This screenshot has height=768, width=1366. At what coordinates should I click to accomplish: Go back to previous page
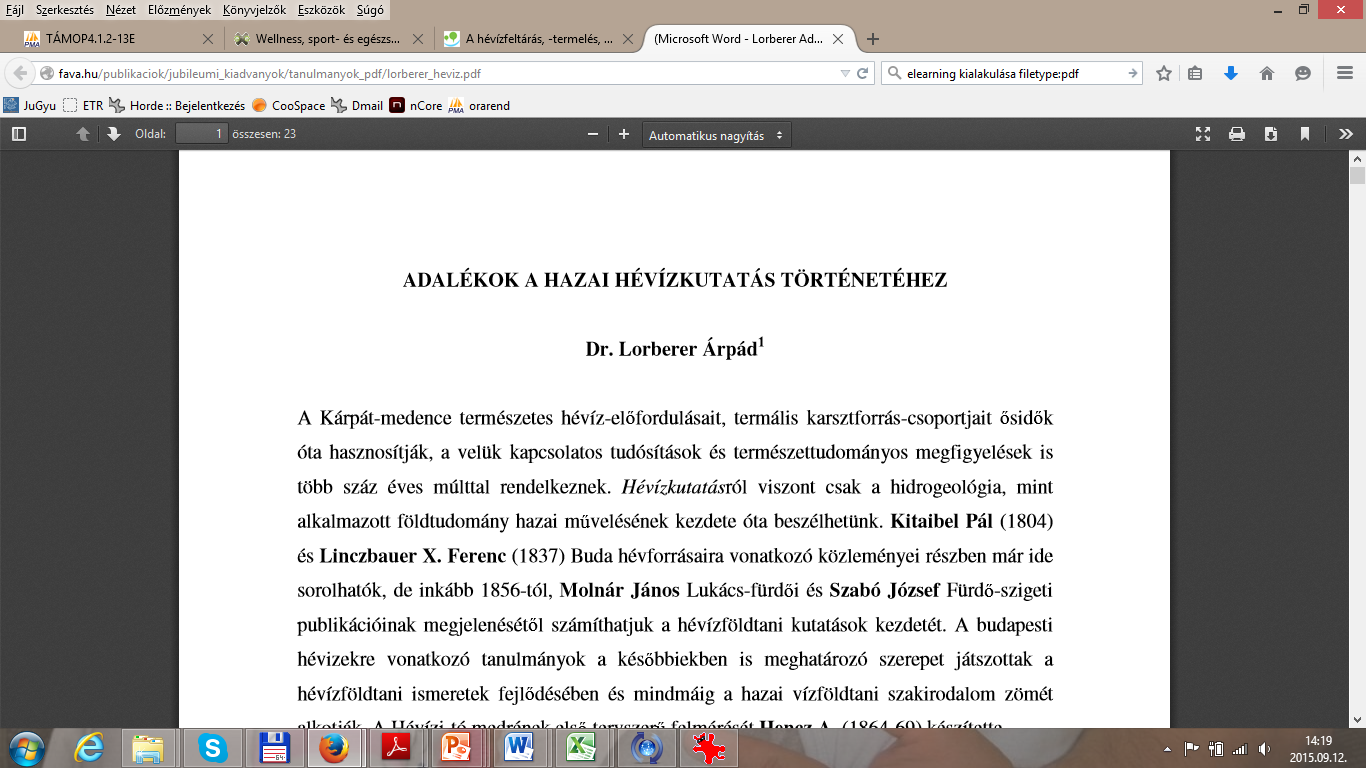(19, 73)
